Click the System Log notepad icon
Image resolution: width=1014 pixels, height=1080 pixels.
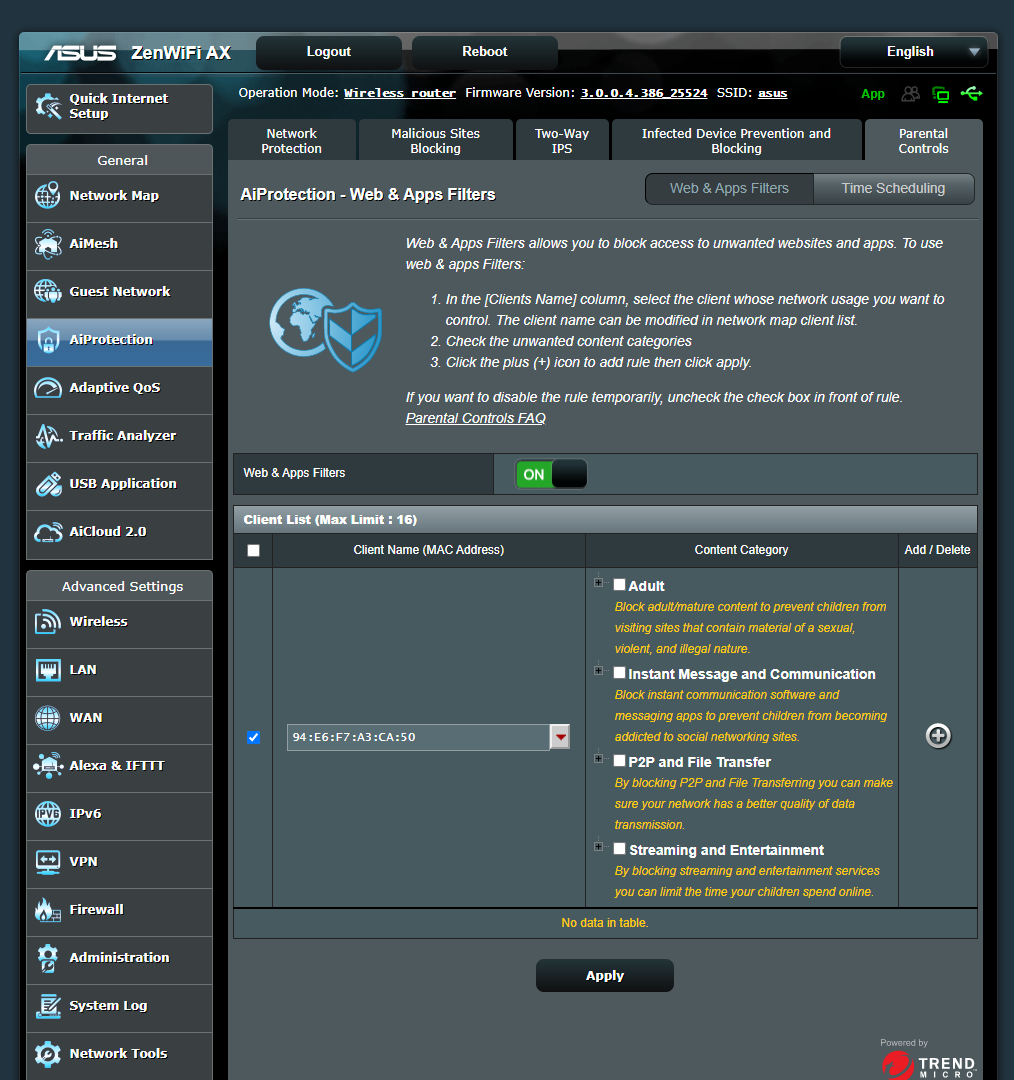click(x=48, y=1006)
